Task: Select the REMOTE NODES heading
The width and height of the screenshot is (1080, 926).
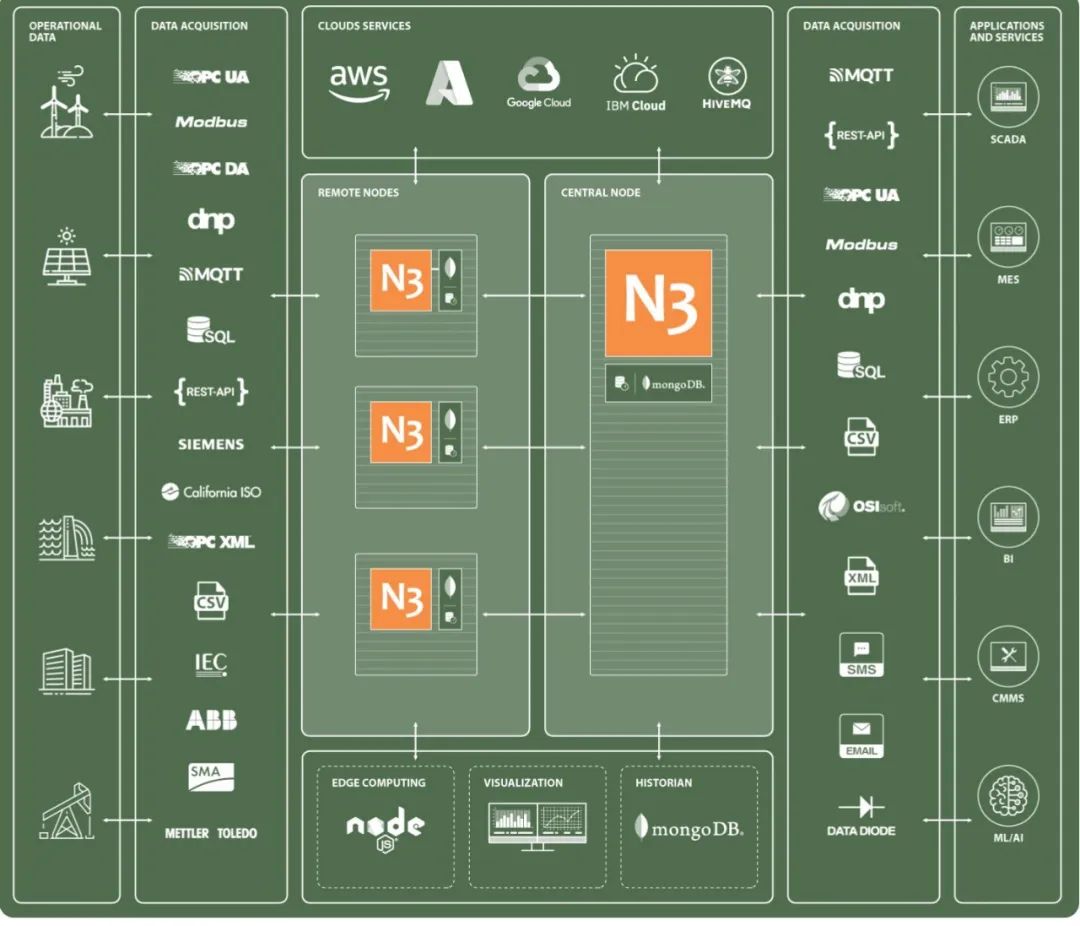Action: tap(358, 193)
